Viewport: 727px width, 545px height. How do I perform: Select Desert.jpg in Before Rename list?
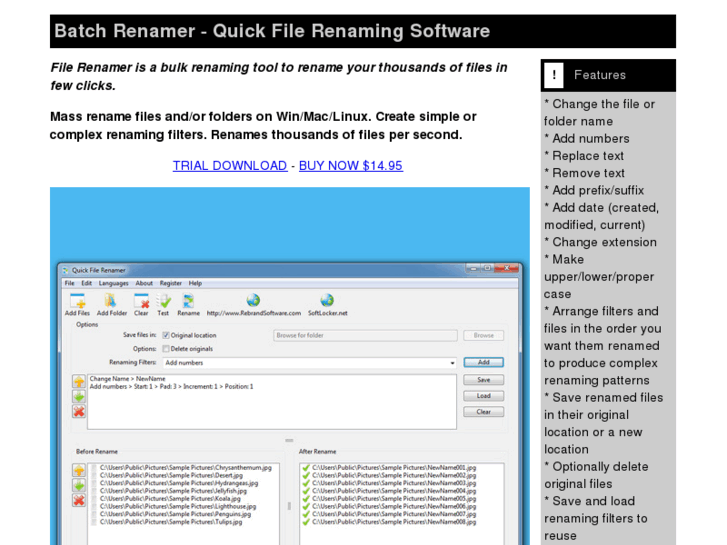point(172,475)
